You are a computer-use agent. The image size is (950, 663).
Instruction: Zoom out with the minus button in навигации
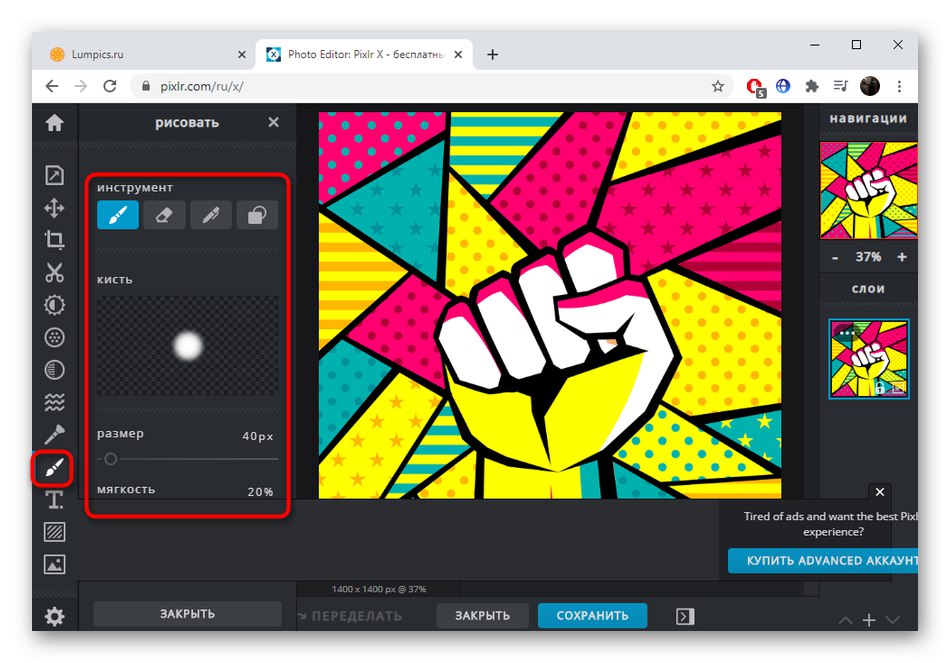pos(834,257)
